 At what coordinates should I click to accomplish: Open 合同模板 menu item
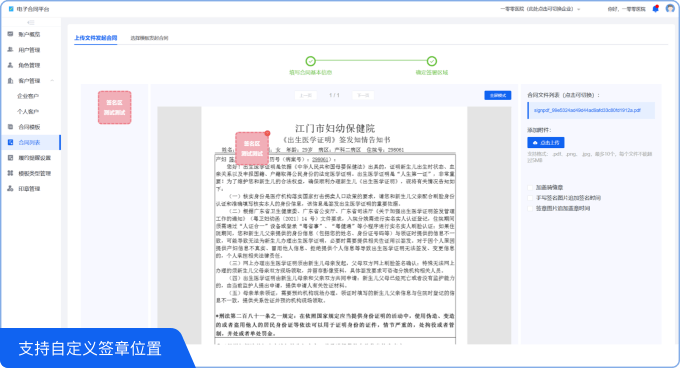[x=30, y=127]
